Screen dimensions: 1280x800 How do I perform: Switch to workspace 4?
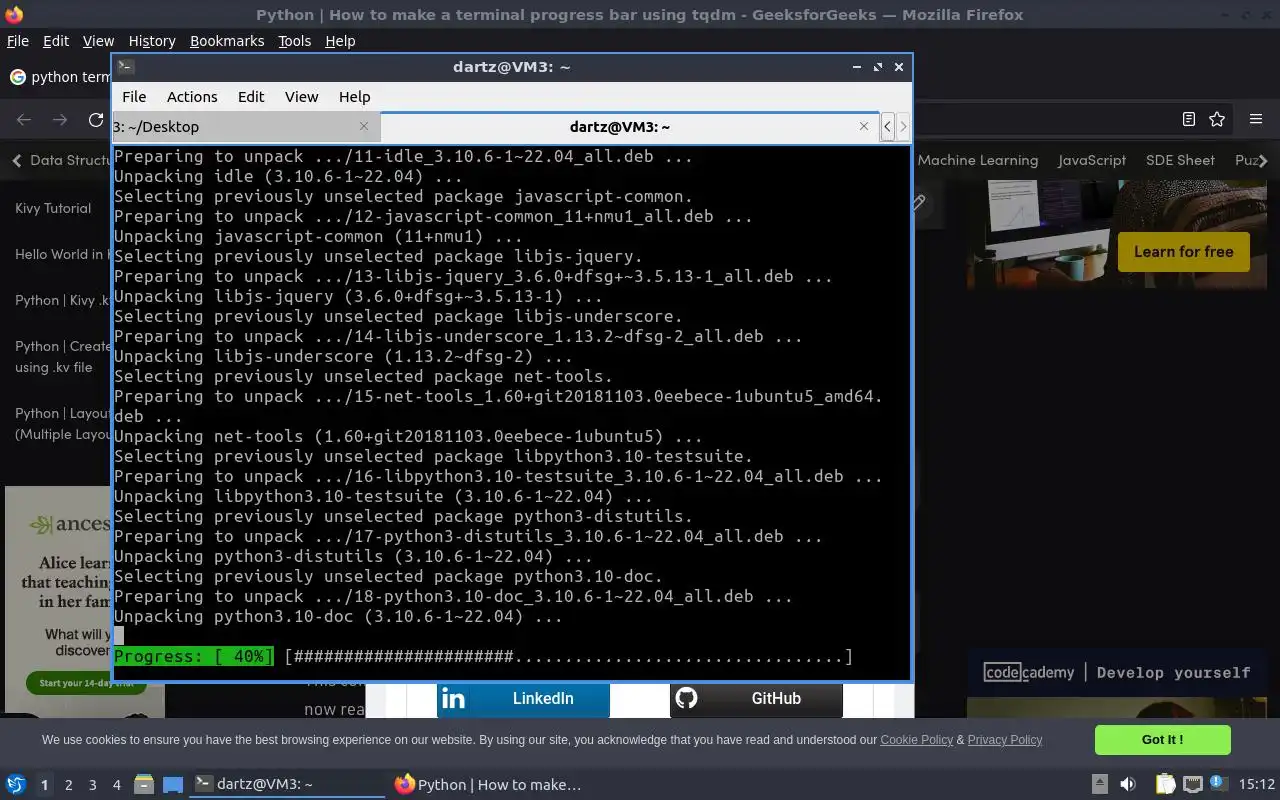116,785
